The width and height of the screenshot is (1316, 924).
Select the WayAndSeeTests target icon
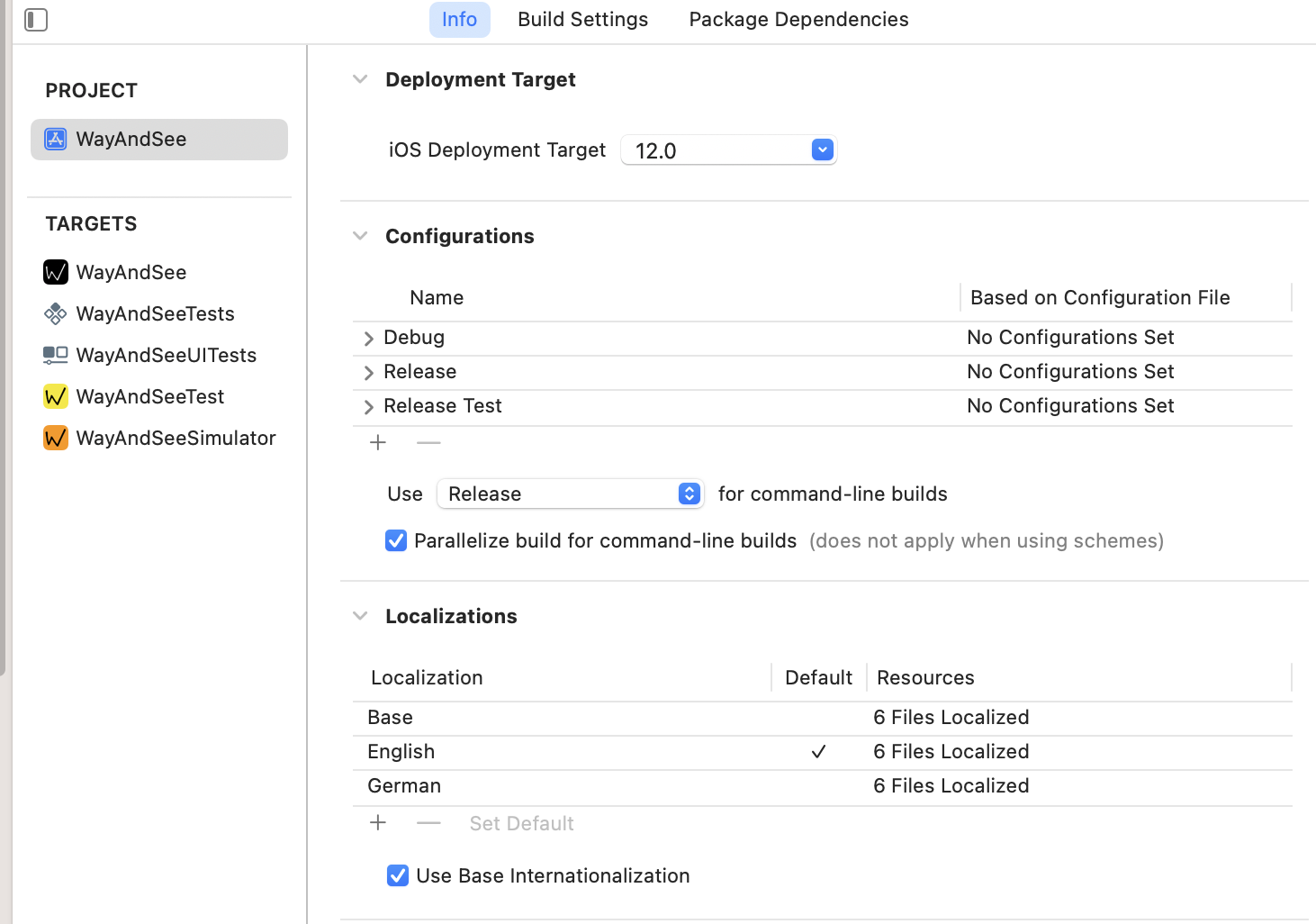tap(56, 313)
